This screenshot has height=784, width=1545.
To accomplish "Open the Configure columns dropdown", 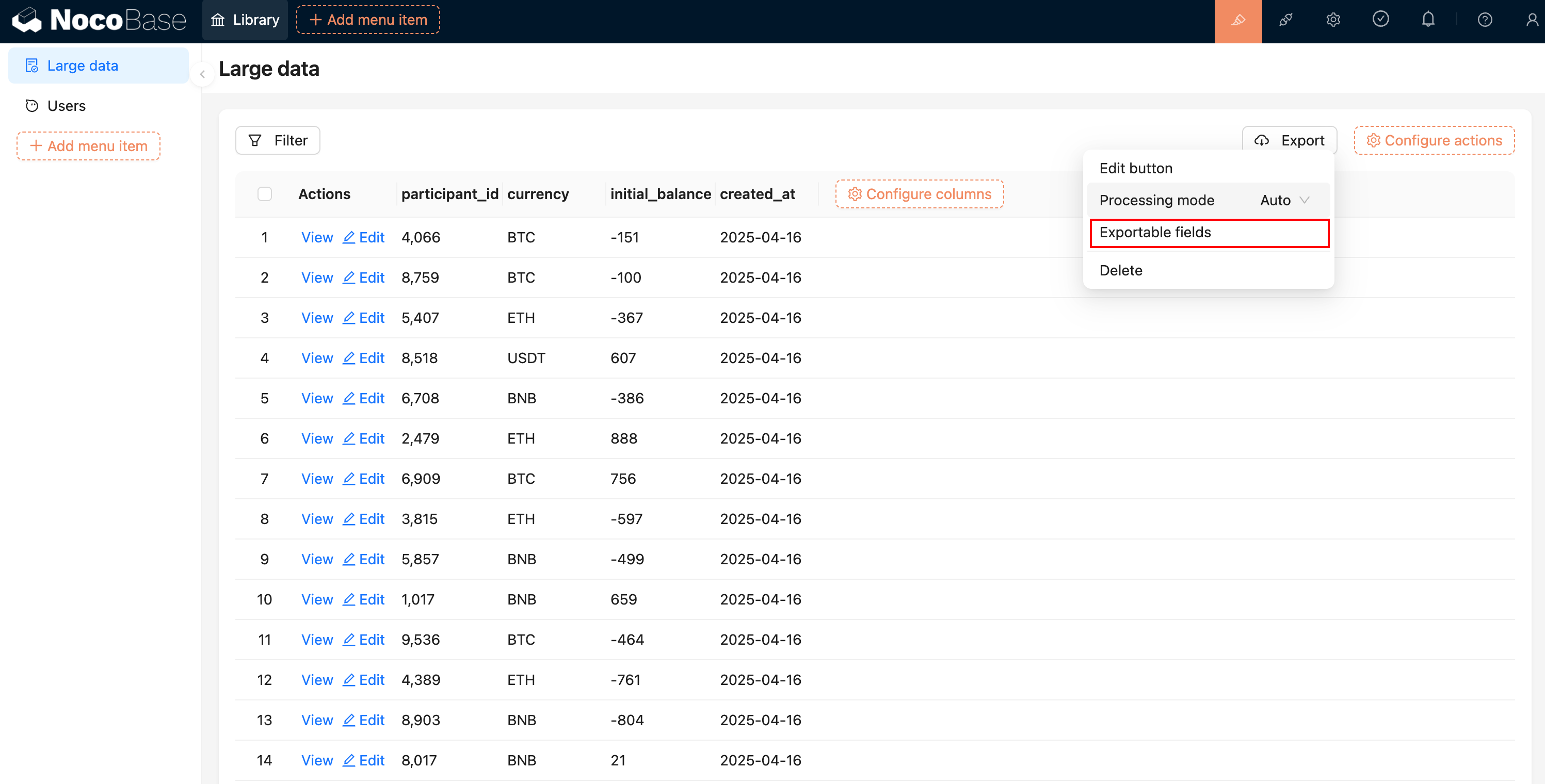I will point(919,194).
